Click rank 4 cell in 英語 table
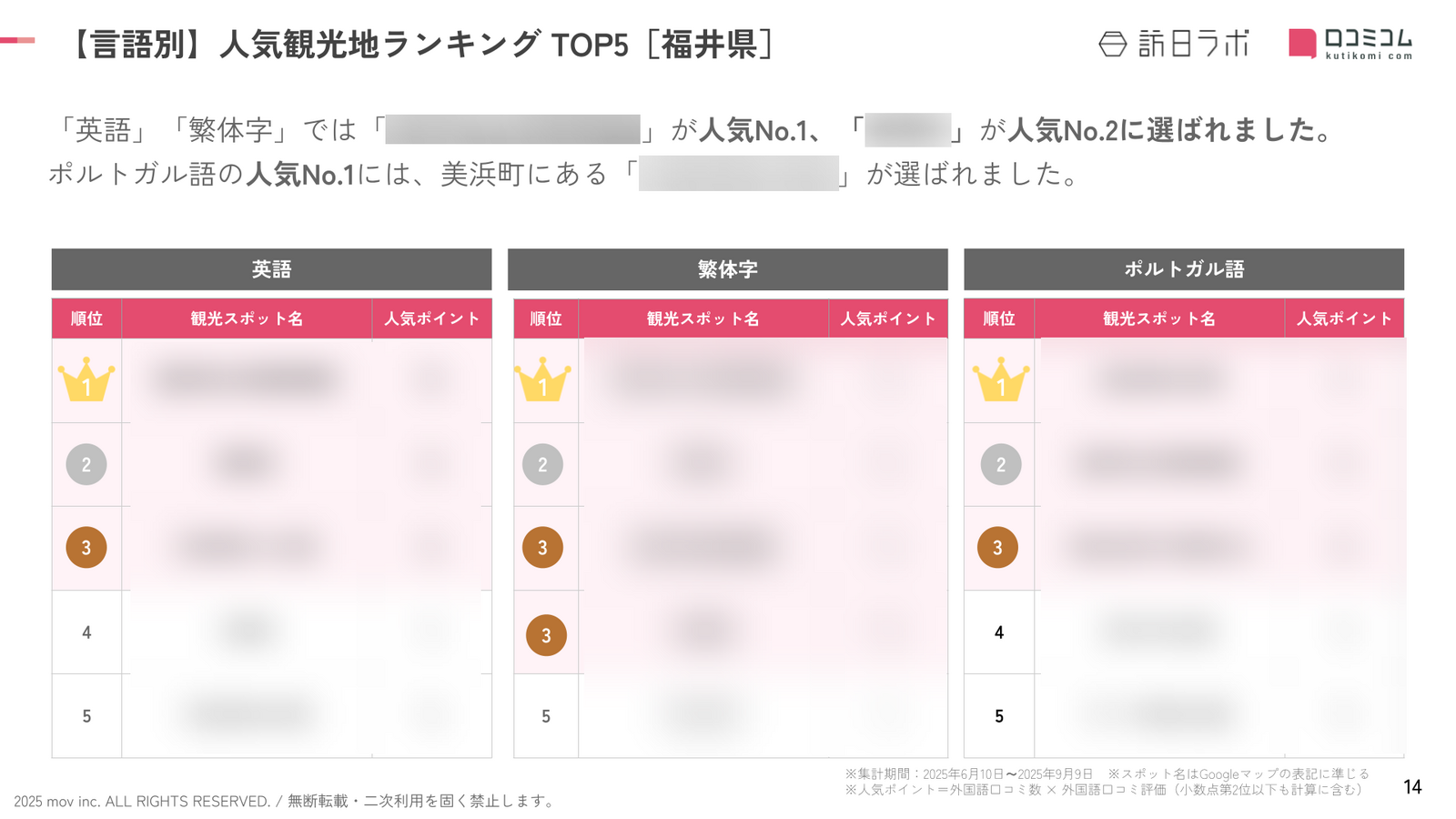Viewport: 1456px width, 819px height. [x=86, y=632]
